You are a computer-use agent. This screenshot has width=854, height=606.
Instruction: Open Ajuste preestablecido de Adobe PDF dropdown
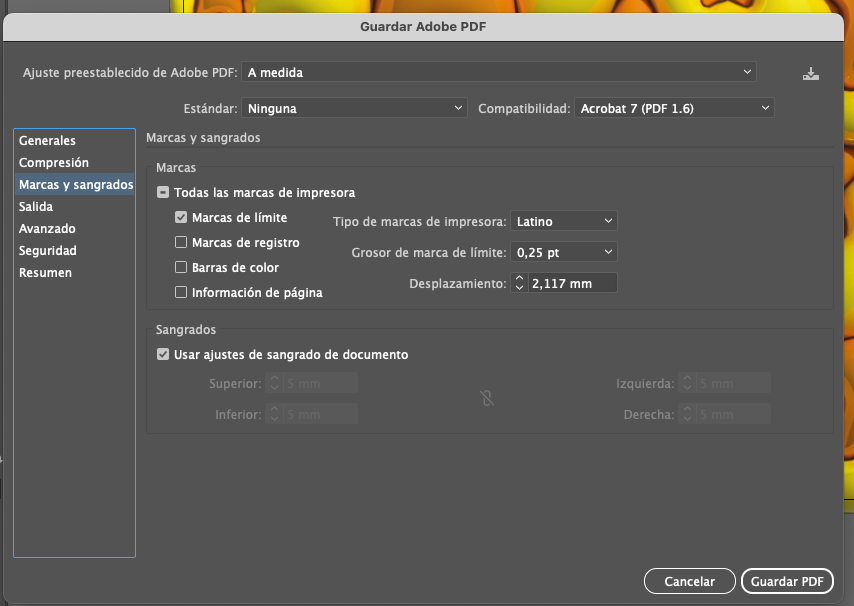[x=498, y=72]
